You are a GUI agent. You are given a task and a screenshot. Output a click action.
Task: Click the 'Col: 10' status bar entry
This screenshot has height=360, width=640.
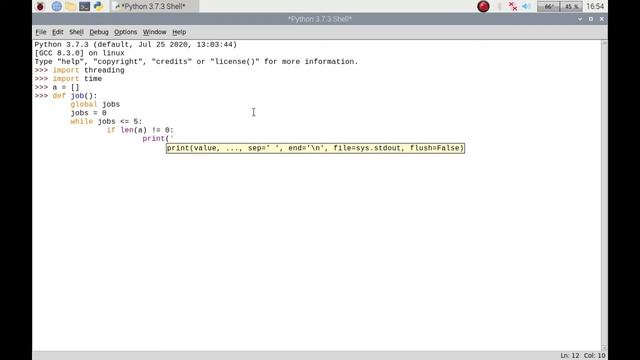595,356
